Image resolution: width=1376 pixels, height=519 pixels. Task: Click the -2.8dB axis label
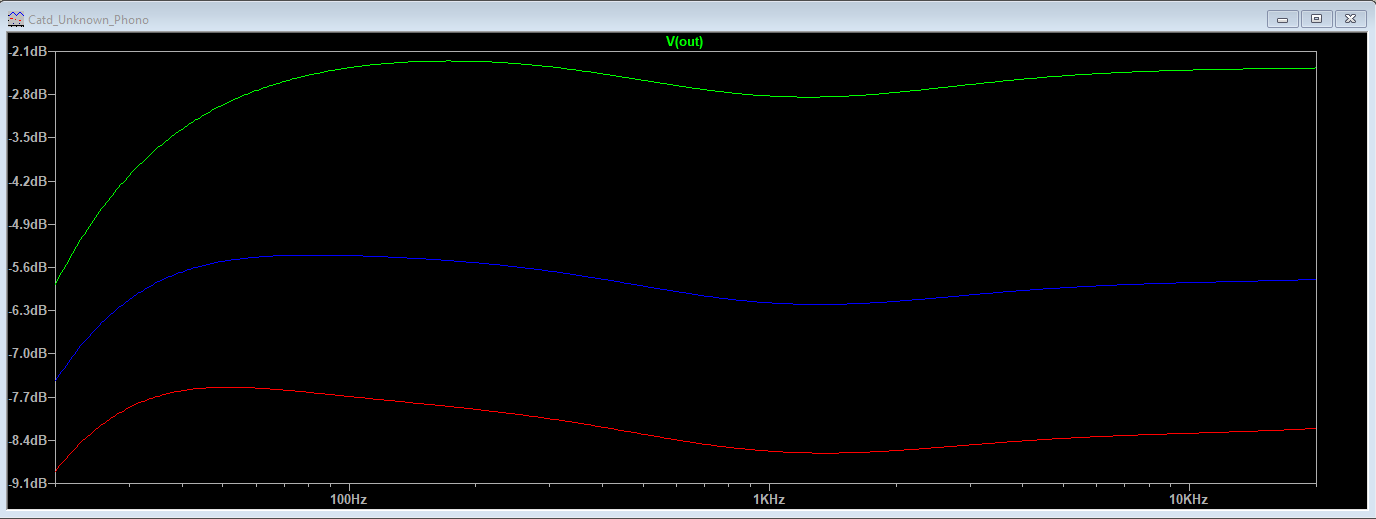point(27,95)
